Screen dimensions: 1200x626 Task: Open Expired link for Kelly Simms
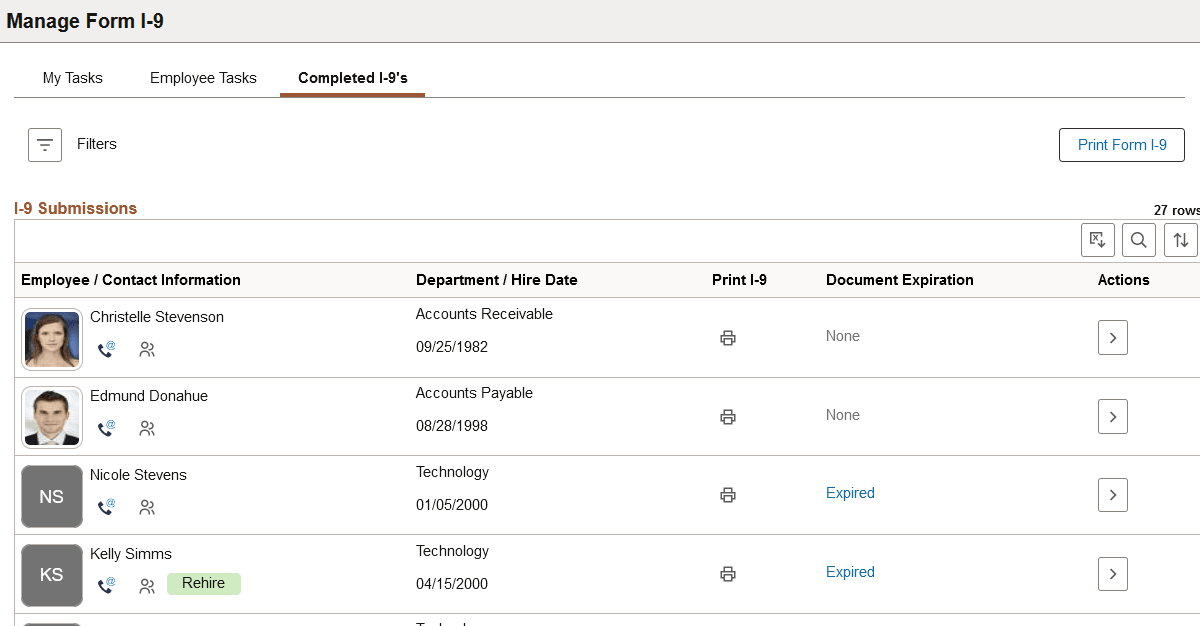point(850,572)
